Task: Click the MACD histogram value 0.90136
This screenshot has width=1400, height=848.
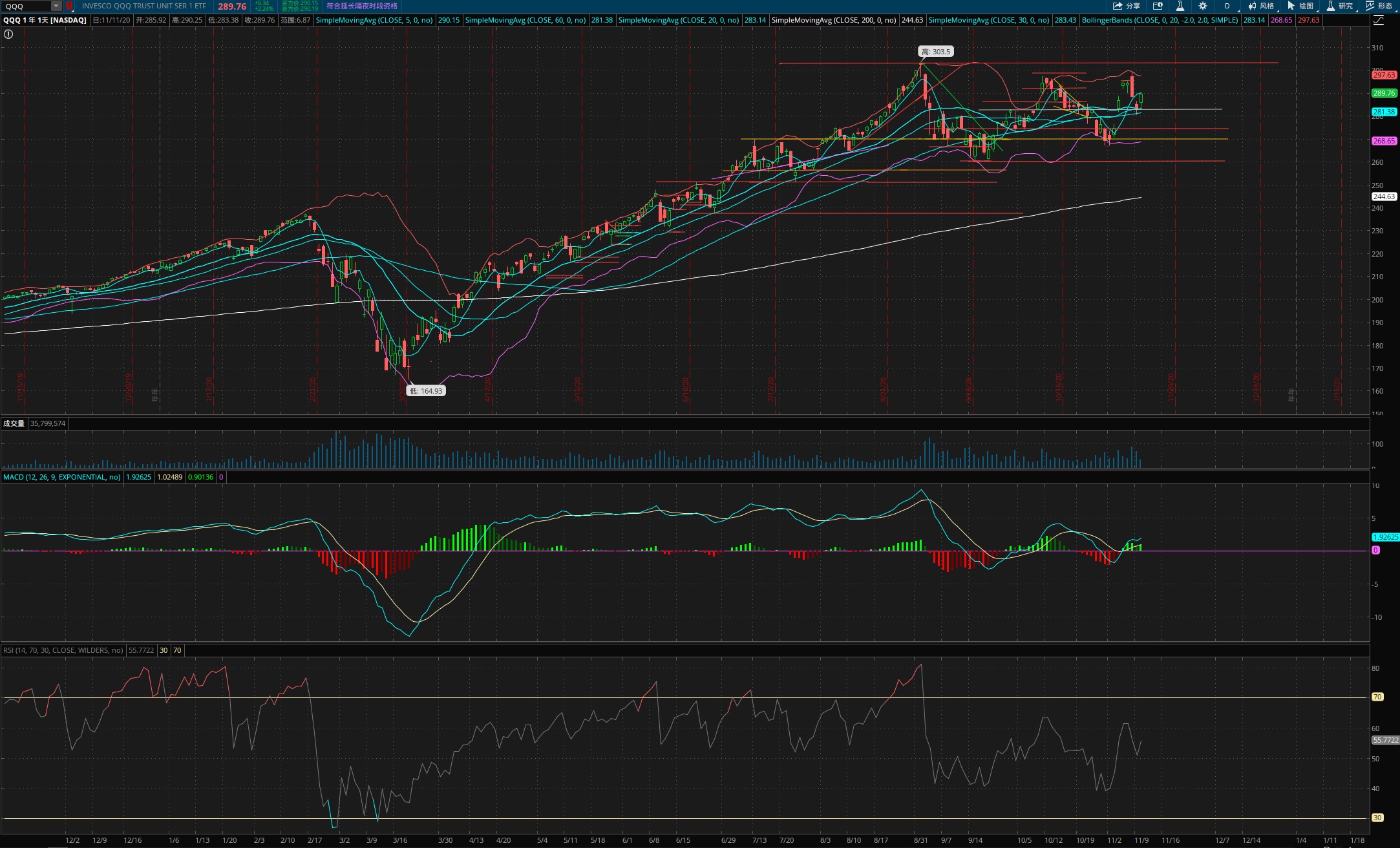Action: [200, 477]
